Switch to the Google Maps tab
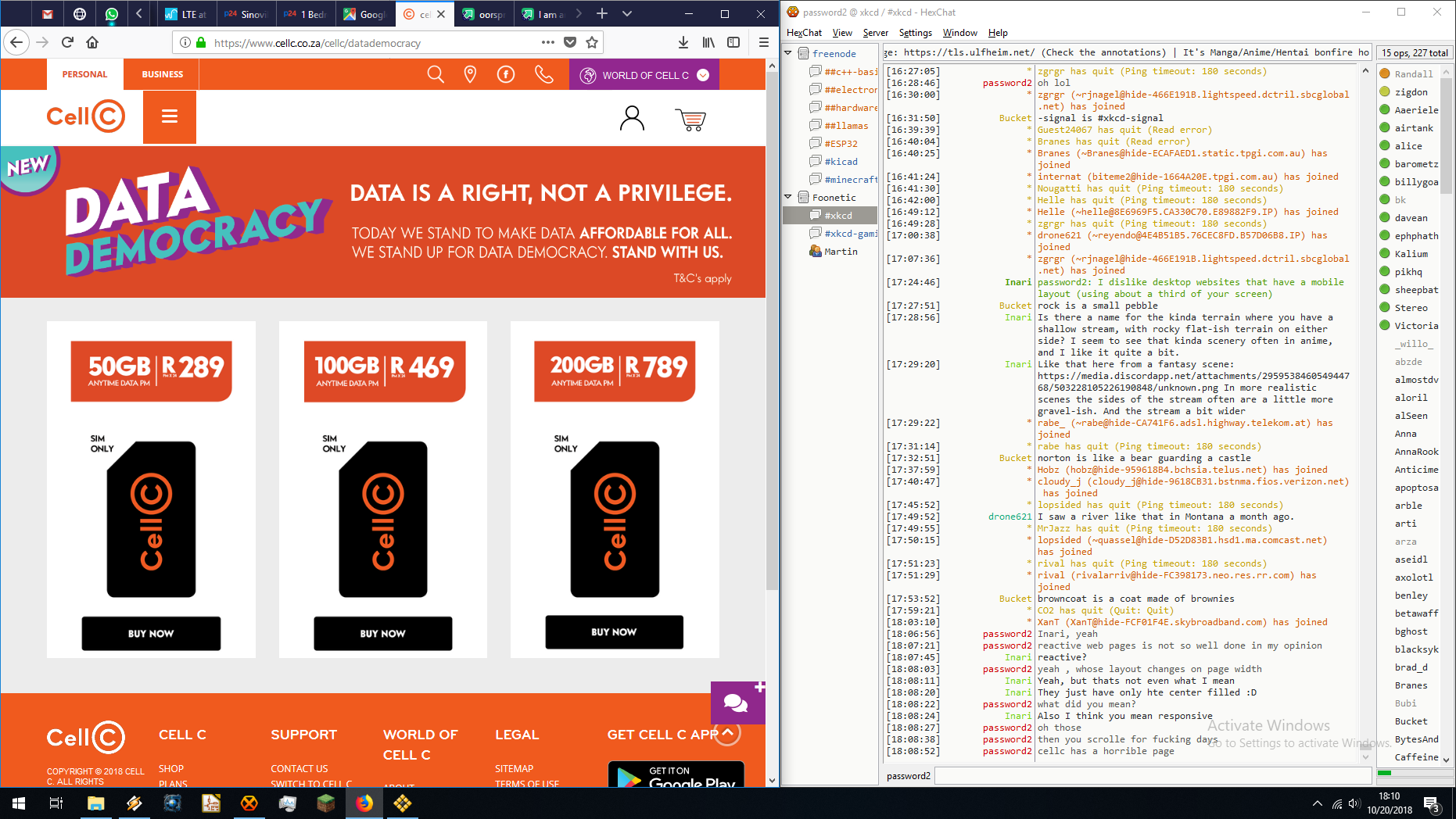This screenshot has height=819, width=1456. (x=365, y=14)
